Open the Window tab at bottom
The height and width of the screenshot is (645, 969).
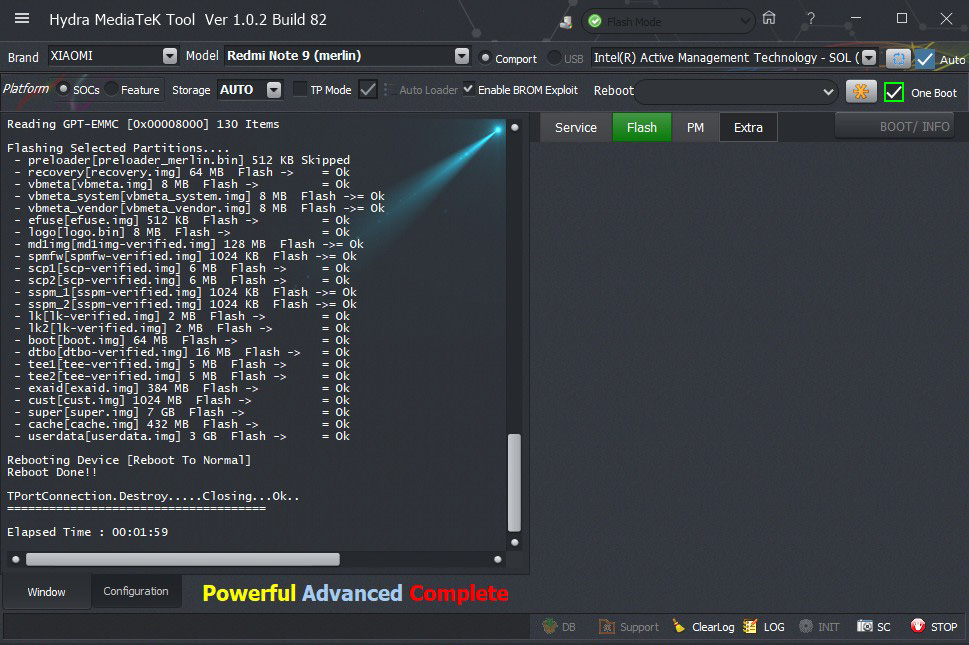point(46,592)
